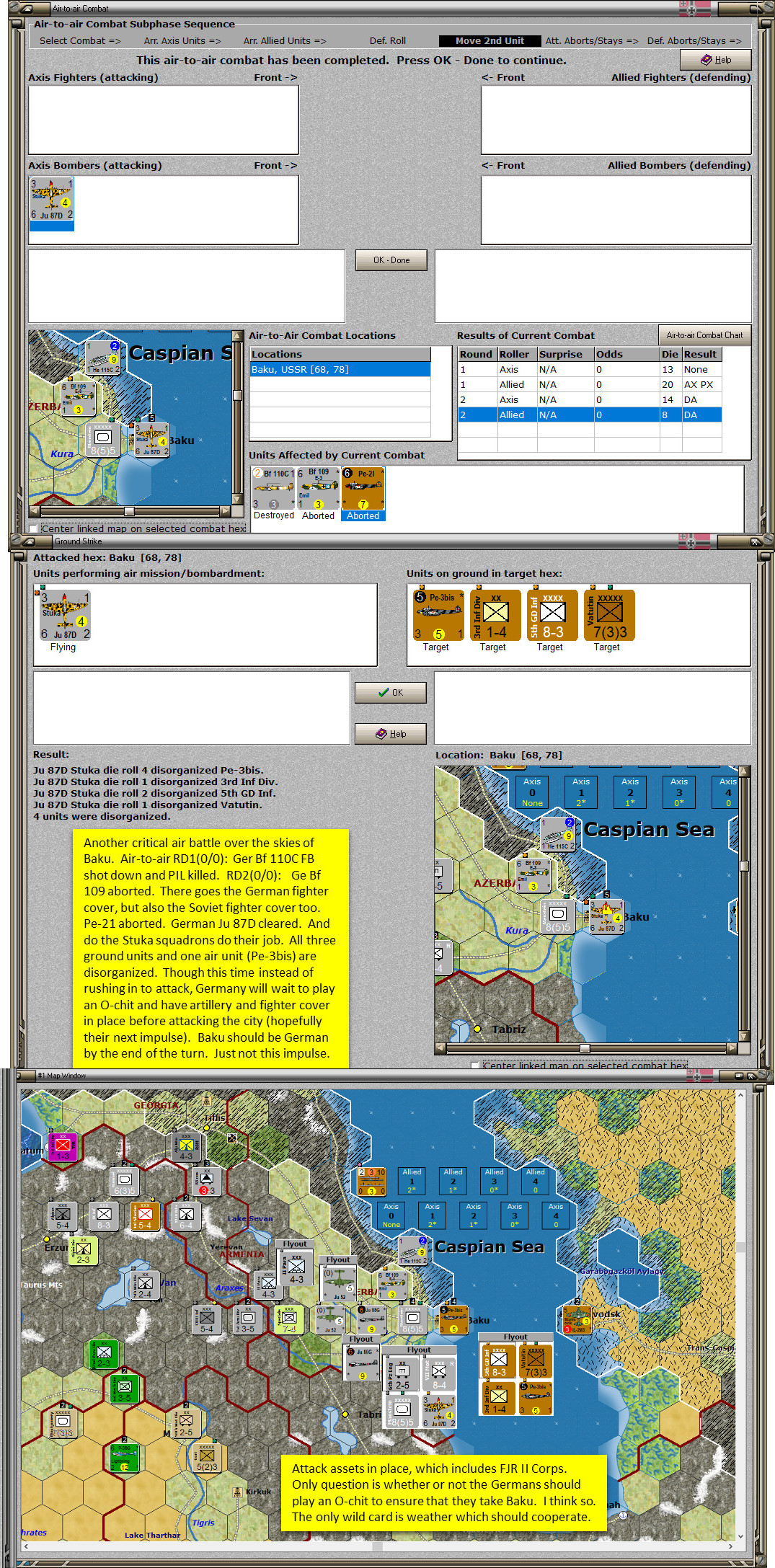Click the Map Window scroll left arrow
The height and width of the screenshot is (1568, 775).
pyautogui.click(x=26, y=1546)
